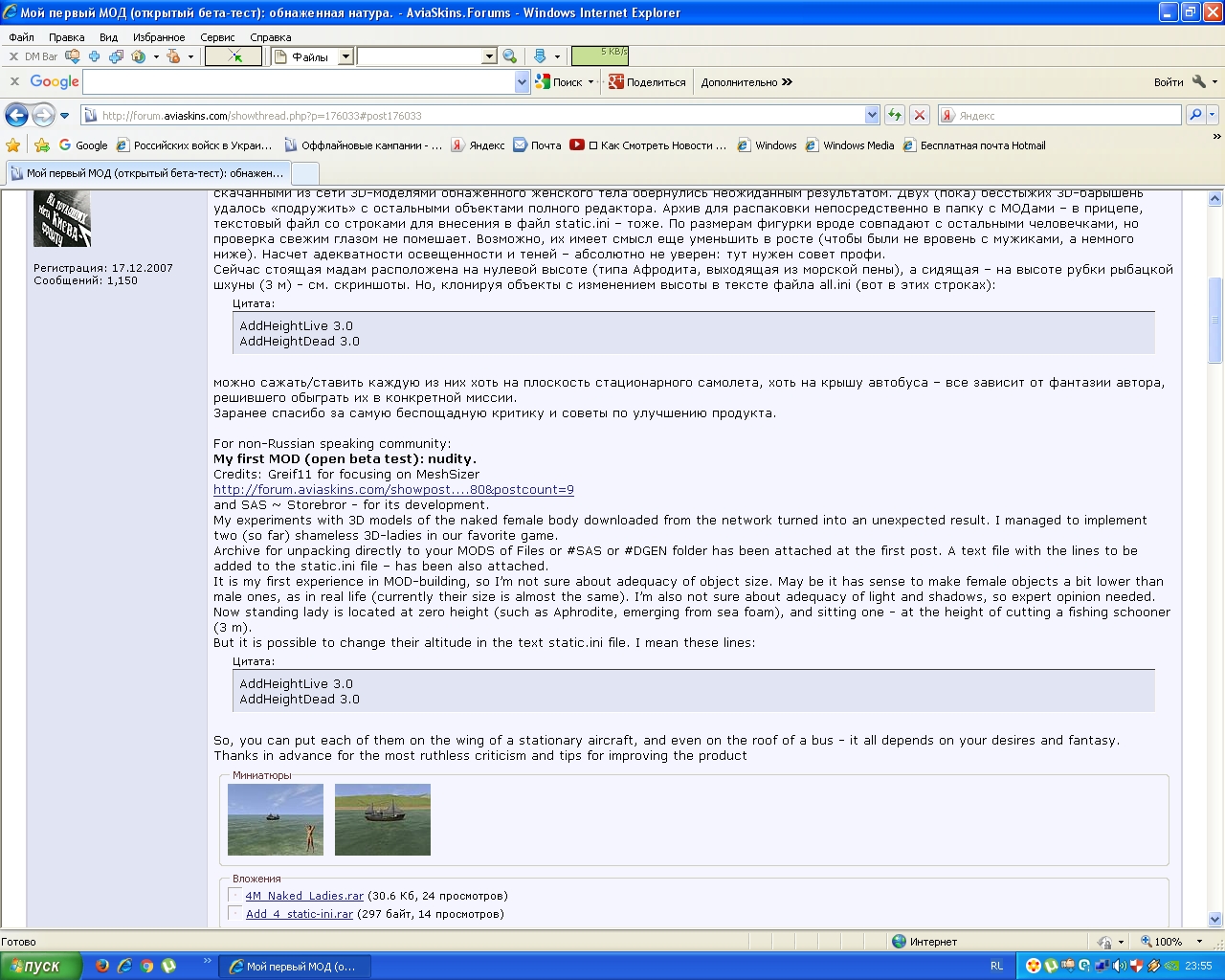Launch Chrome from Quick Launch
1225x980 pixels.
pyautogui.click(x=146, y=966)
